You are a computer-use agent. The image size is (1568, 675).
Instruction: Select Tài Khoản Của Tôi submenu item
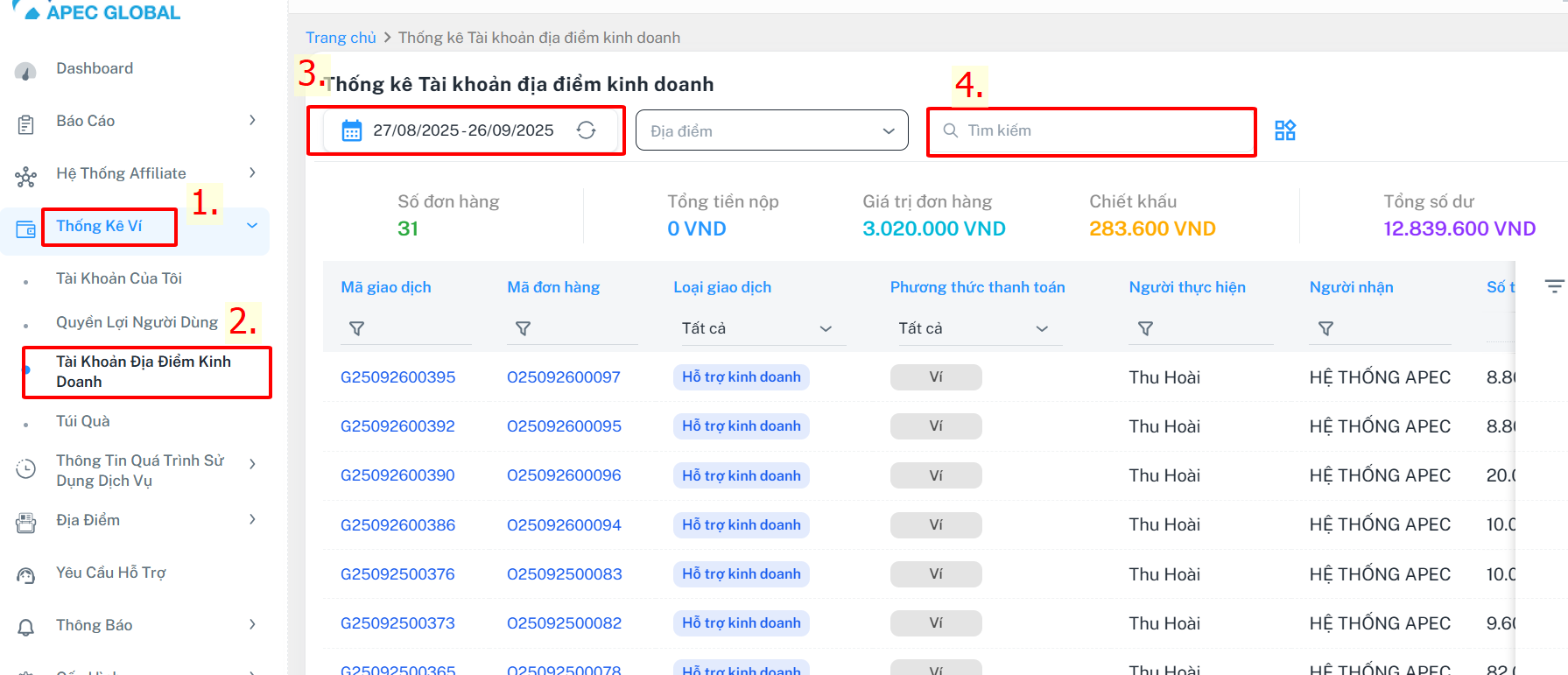[119, 278]
